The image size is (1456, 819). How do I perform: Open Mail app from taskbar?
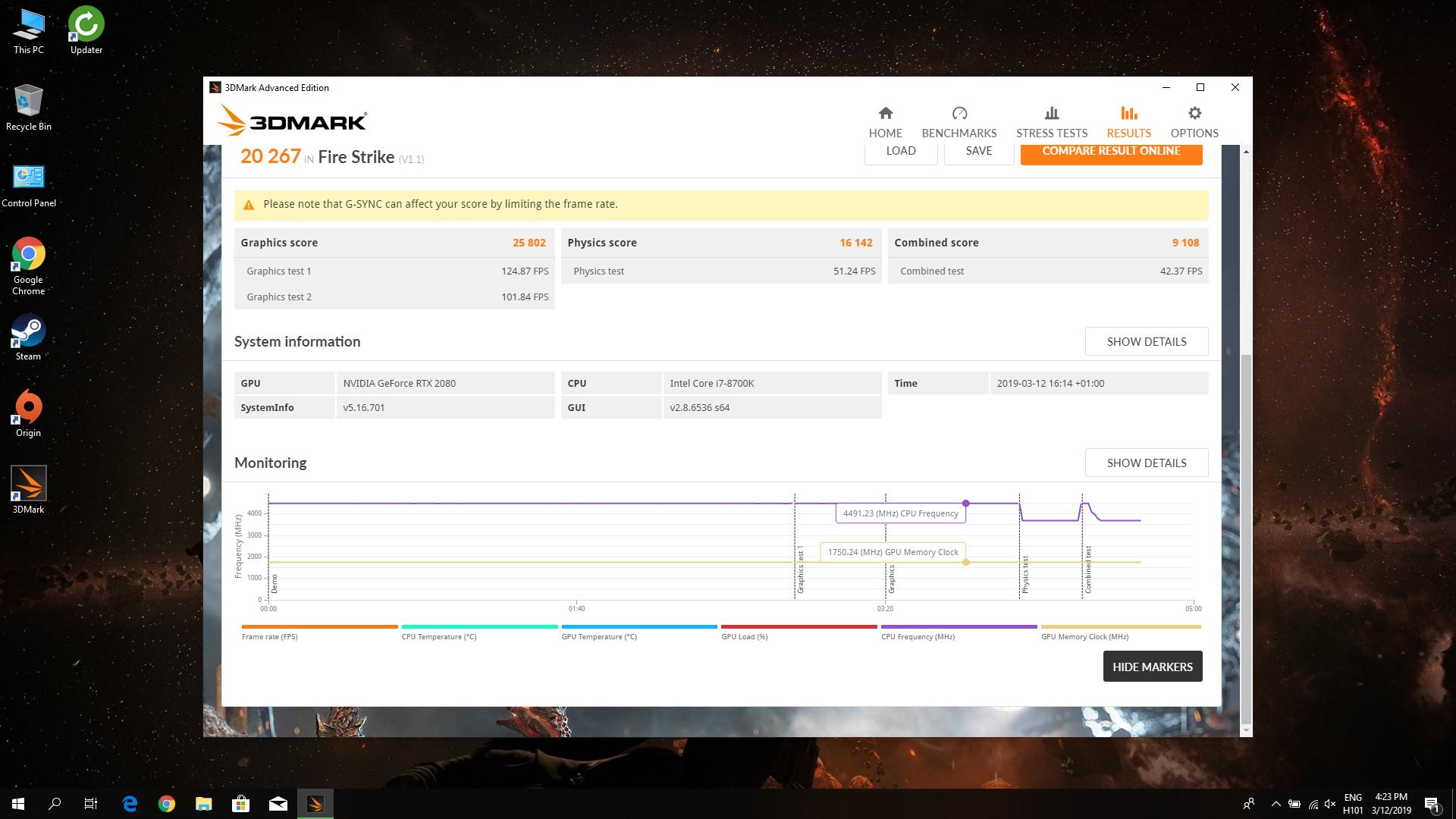278,804
